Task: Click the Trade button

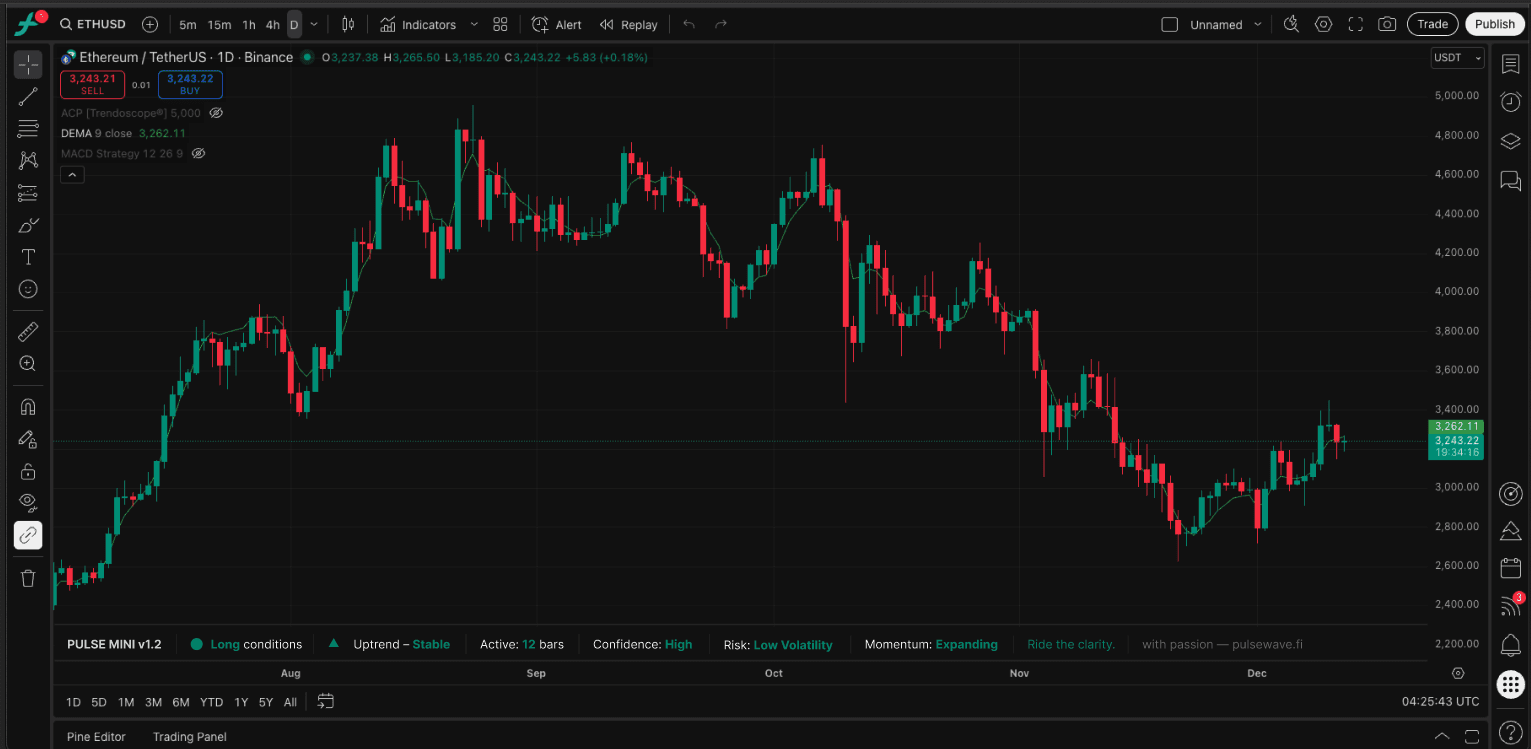Action: [1432, 24]
